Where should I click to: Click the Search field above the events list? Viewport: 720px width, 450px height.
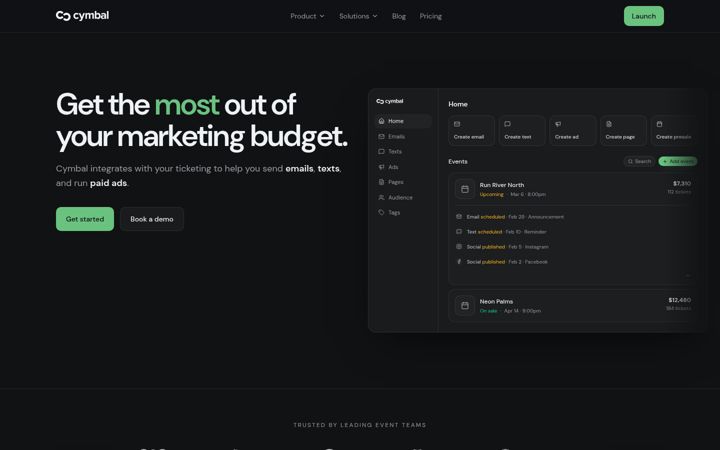[639, 161]
